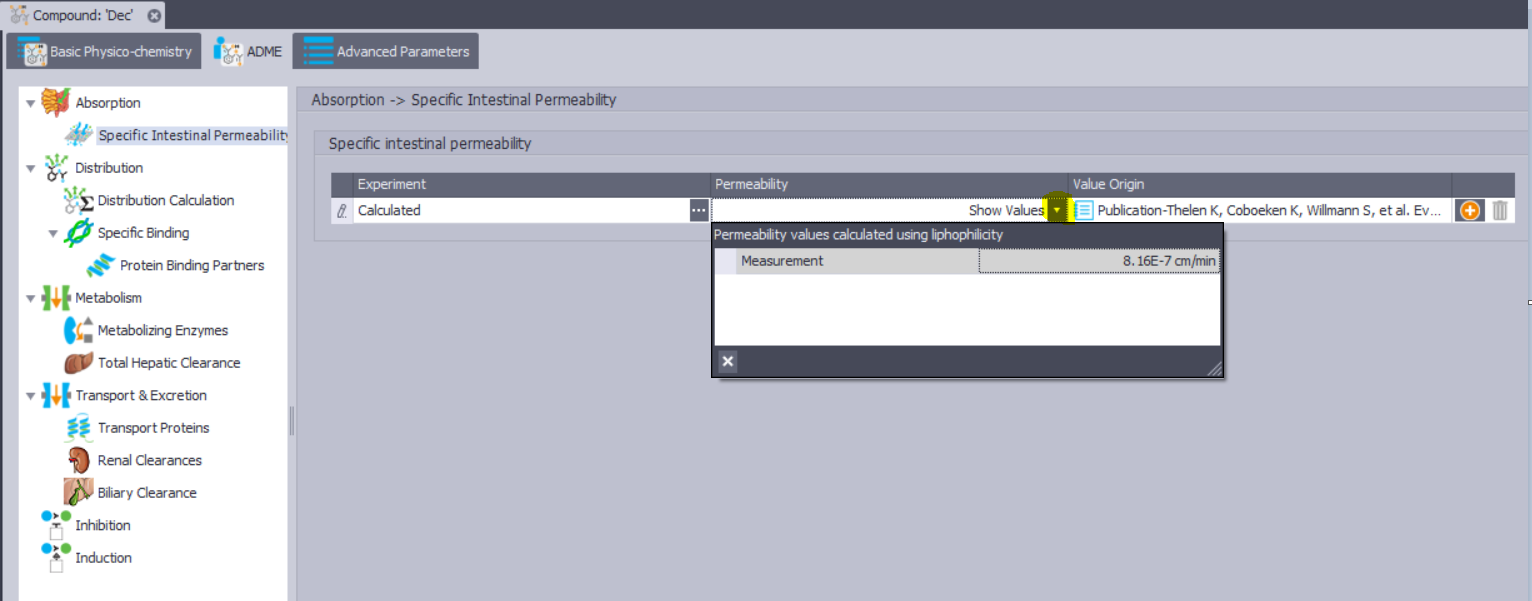Viewport: 1532px width, 601px height.
Task: Click the Experiment column header
Action: 532,184
